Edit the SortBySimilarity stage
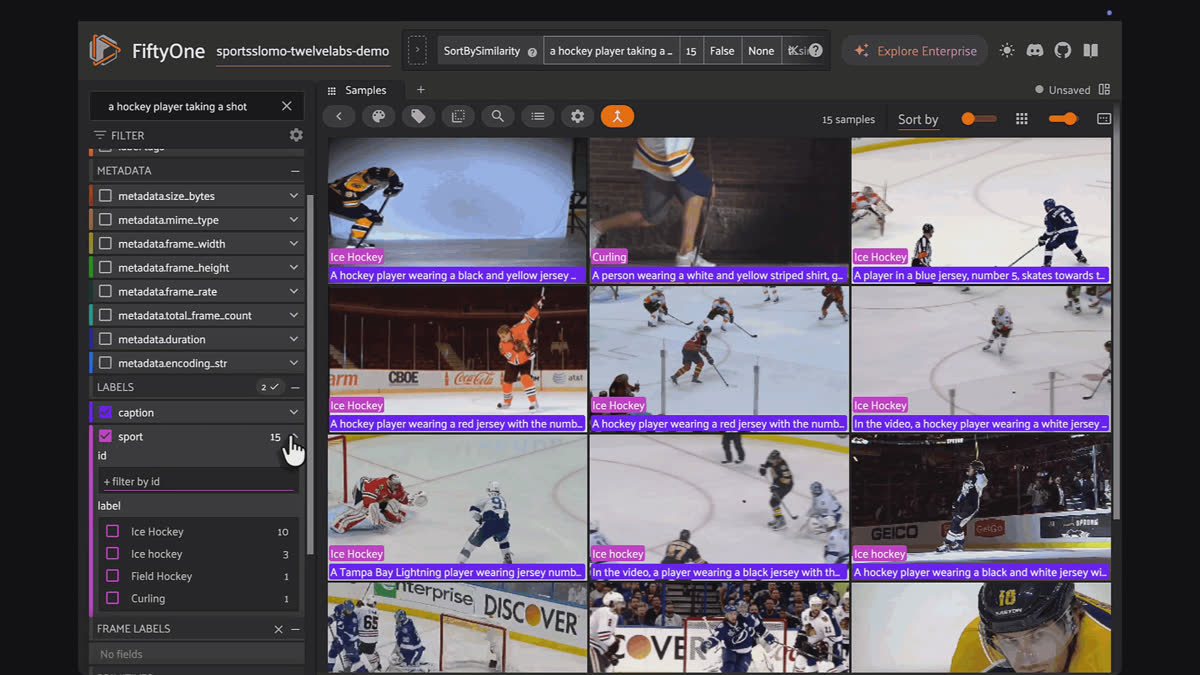Viewport: 1200px width, 675px height. click(482, 51)
